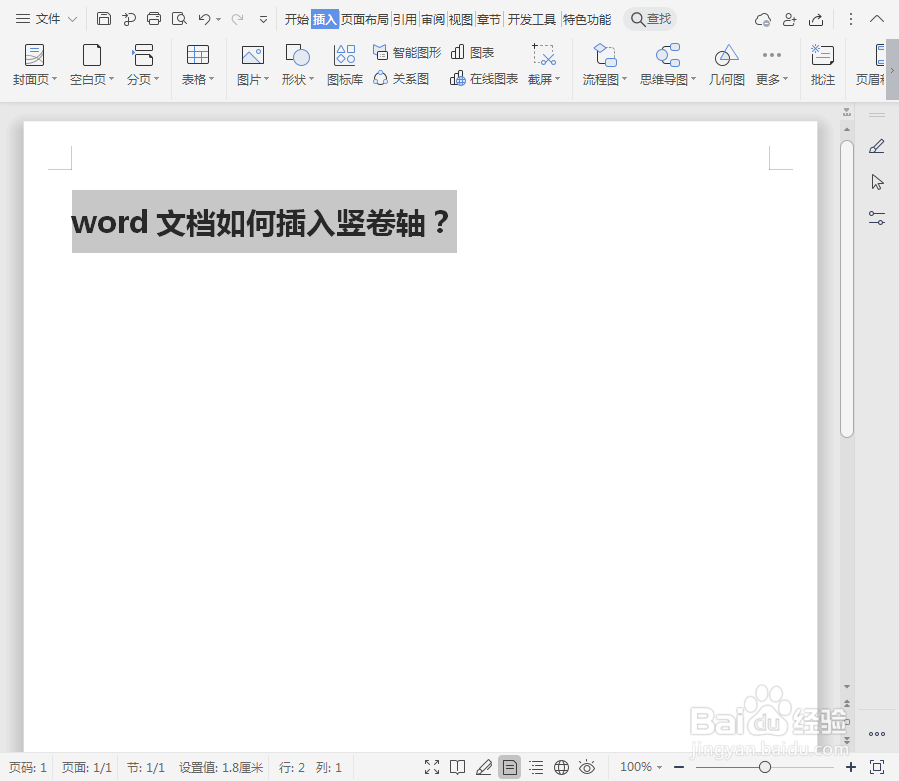The height and width of the screenshot is (781, 899).
Task: Enable eye protection mode in status bar
Action: (x=589, y=767)
